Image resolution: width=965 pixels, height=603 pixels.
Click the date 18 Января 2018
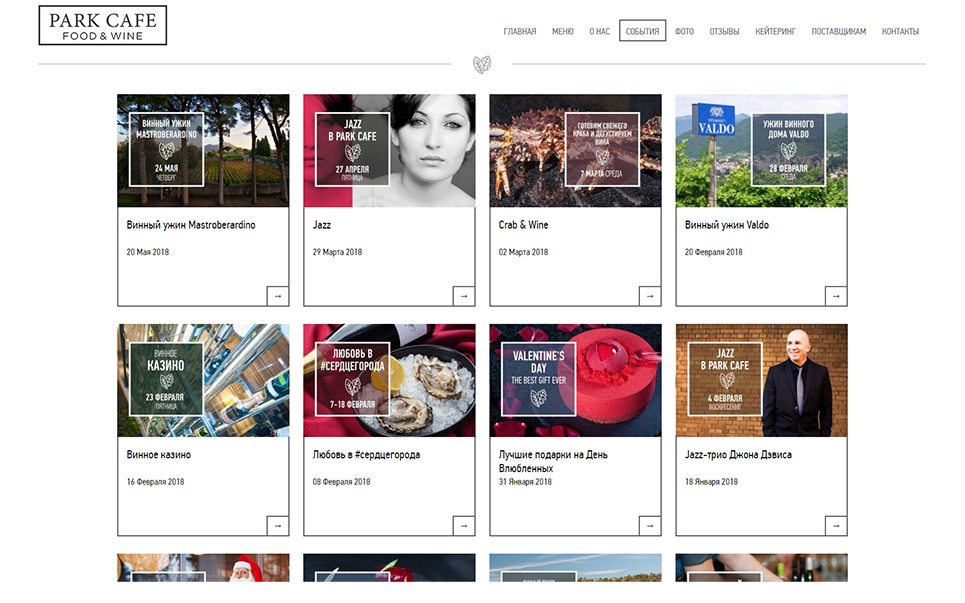coord(711,482)
